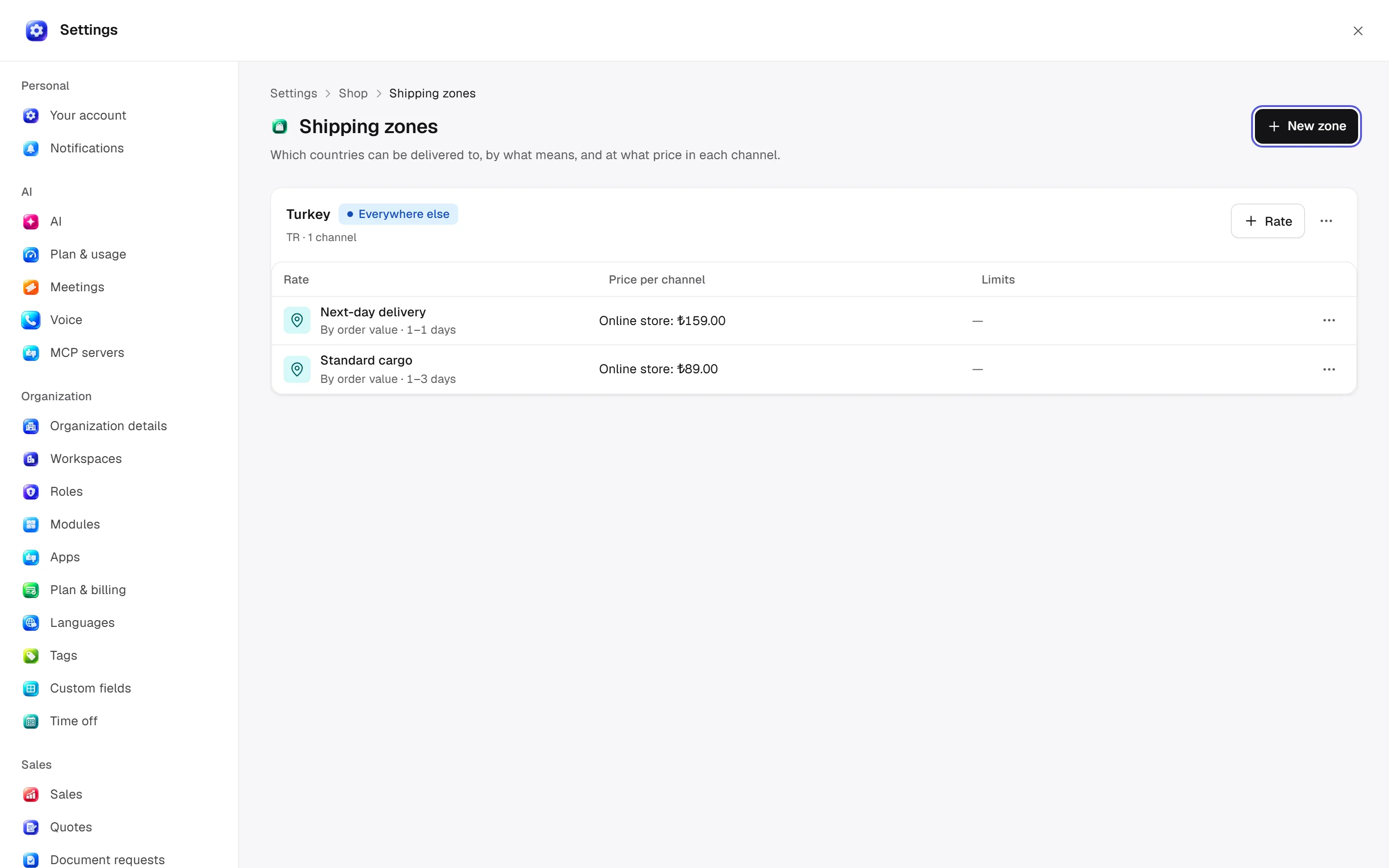Open the Quotes icon

point(31,827)
